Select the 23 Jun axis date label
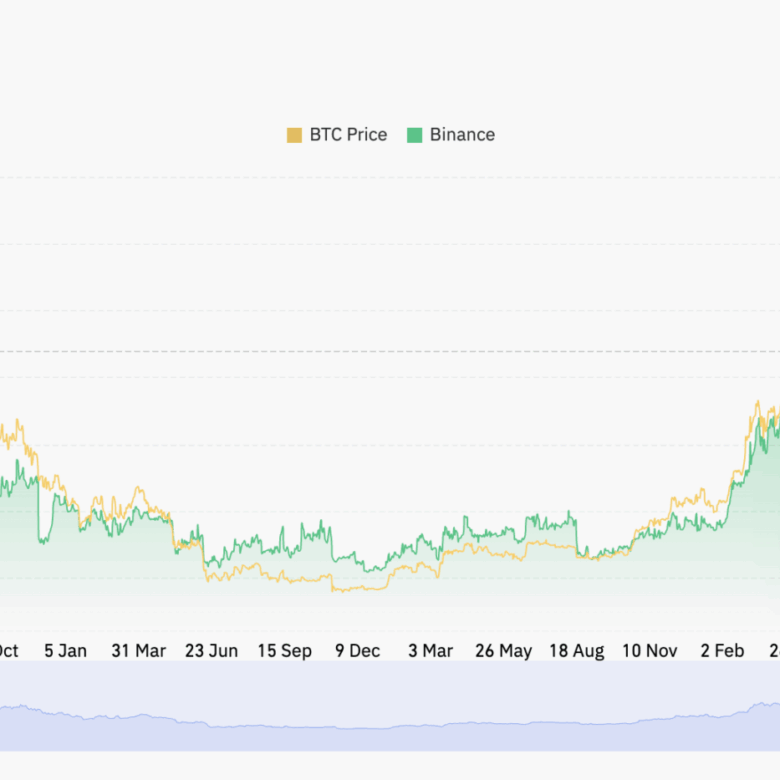Screen dimensions: 780x780 click(211, 651)
